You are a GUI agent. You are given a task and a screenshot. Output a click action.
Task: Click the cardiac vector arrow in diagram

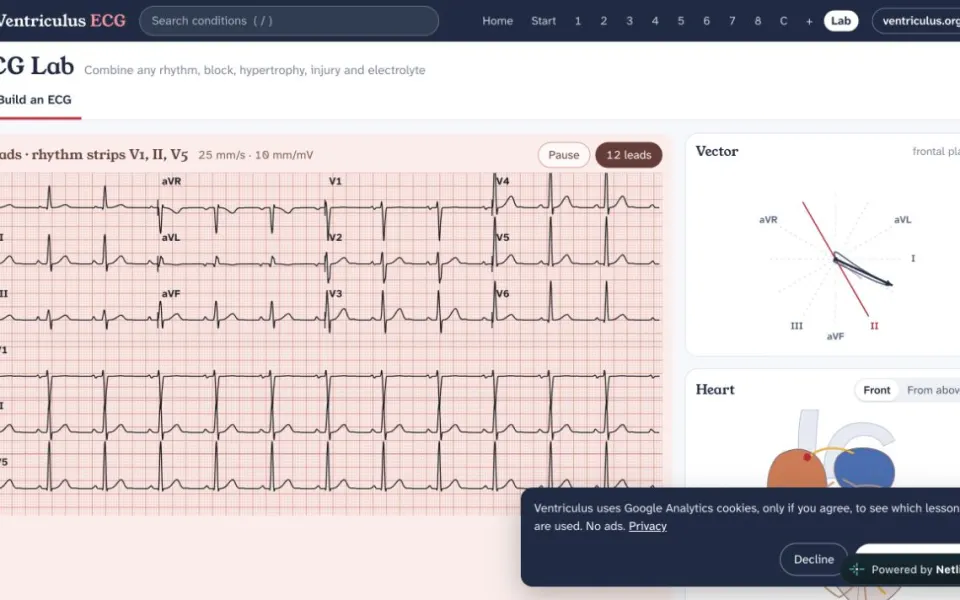click(x=863, y=270)
